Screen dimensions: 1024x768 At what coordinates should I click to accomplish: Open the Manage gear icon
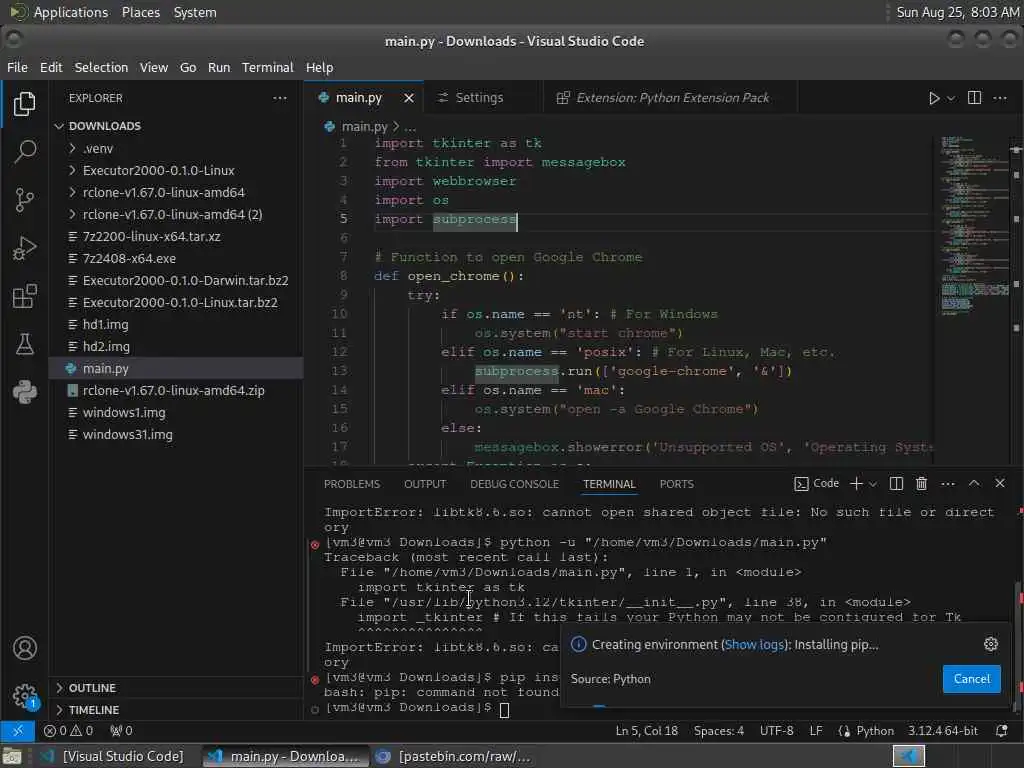24,696
